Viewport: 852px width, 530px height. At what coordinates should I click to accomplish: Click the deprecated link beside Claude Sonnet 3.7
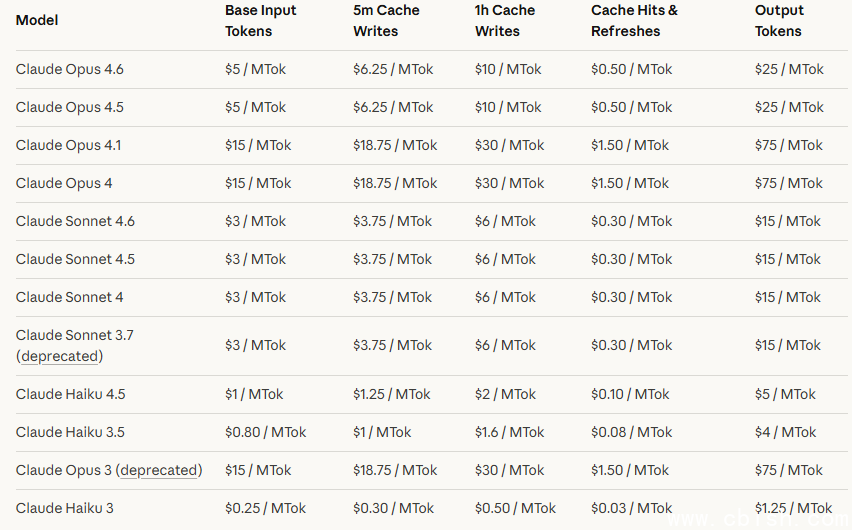59,356
